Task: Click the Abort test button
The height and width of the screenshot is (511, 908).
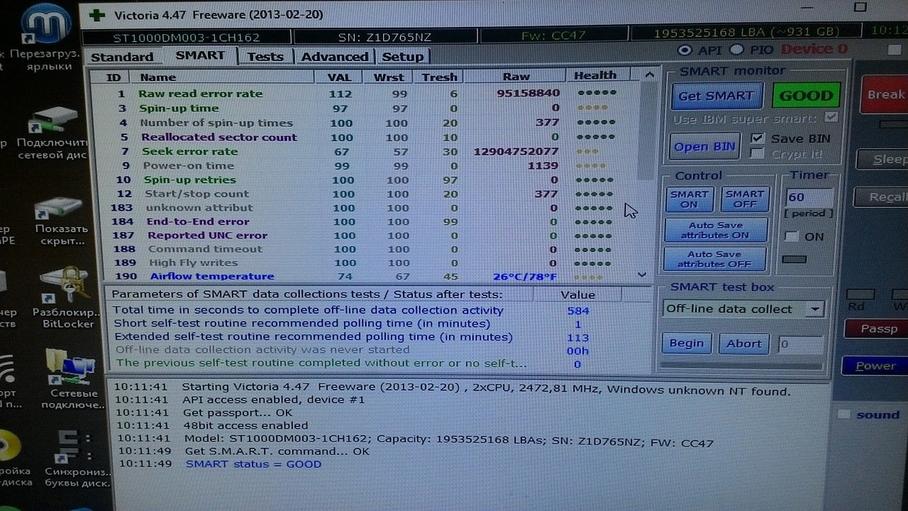Action: (744, 344)
